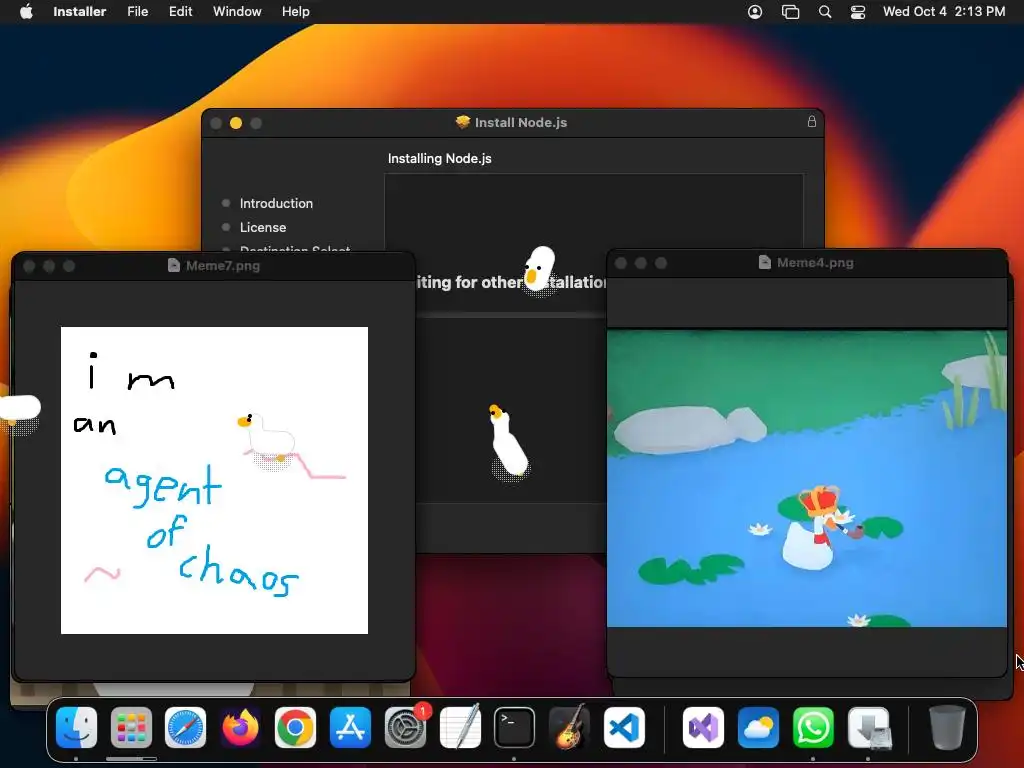Image resolution: width=1024 pixels, height=768 pixels.
Task: Open the File menu
Action: pyautogui.click(x=138, y=12)
